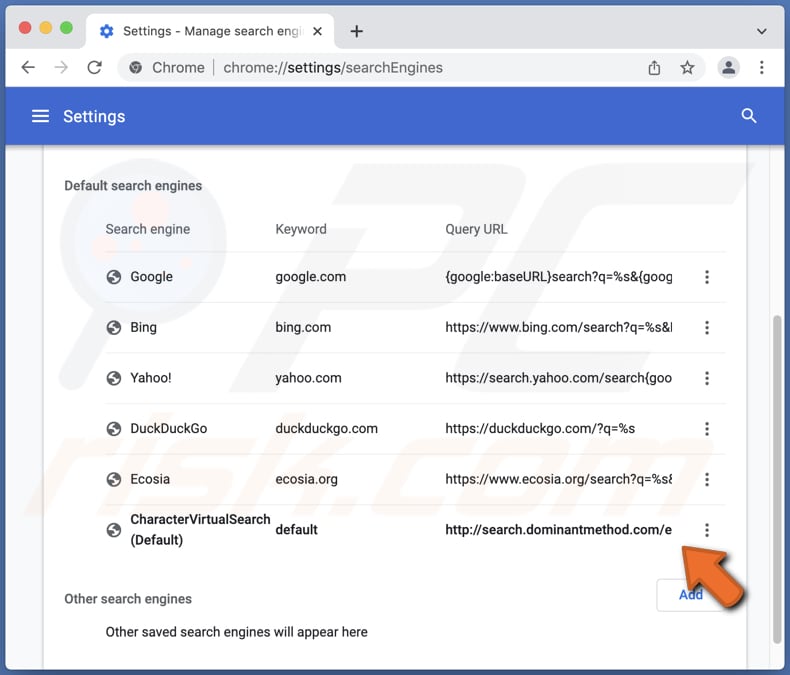Image resolution: width=790 pixels, height=675 pixels.
Task: Open the profile avatar menu
Action: coord(729,67)
